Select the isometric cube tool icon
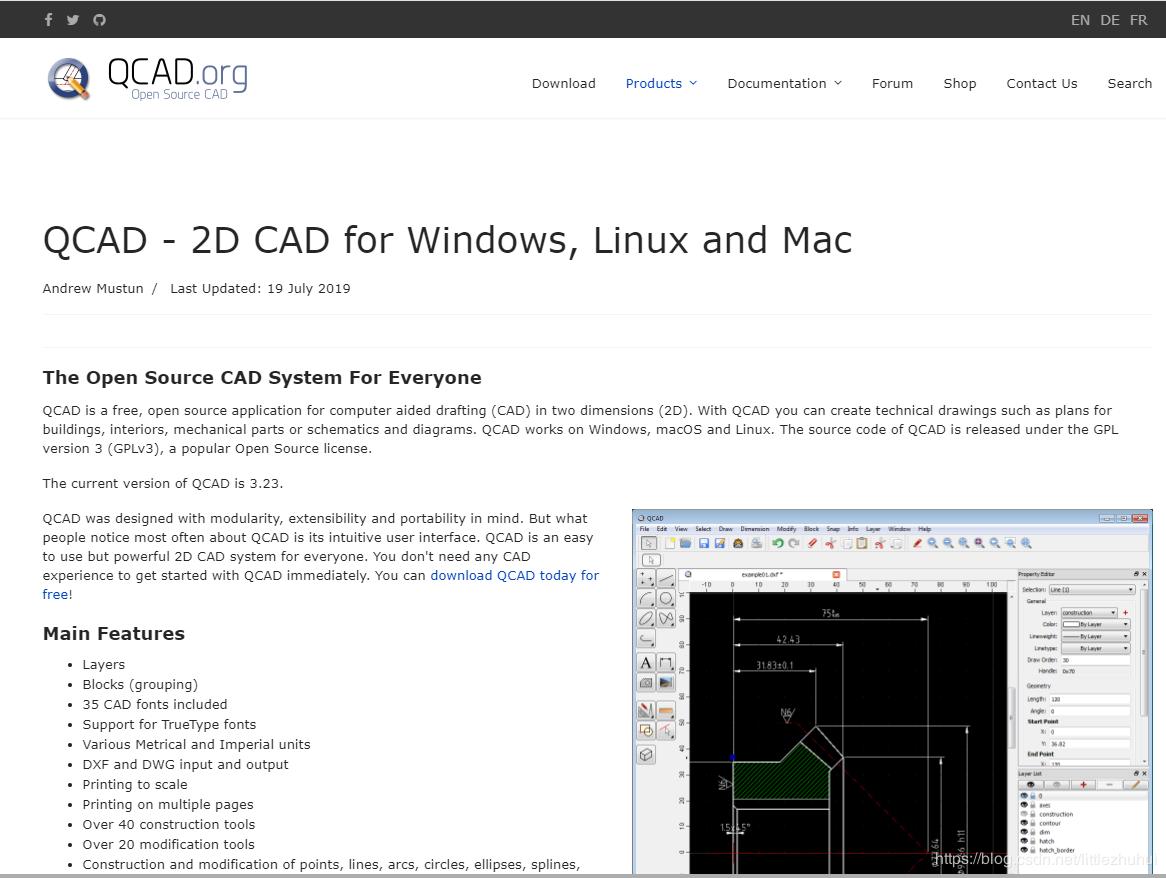Image resolution: width=1166 pixels, height=878 pixels. 646,755
